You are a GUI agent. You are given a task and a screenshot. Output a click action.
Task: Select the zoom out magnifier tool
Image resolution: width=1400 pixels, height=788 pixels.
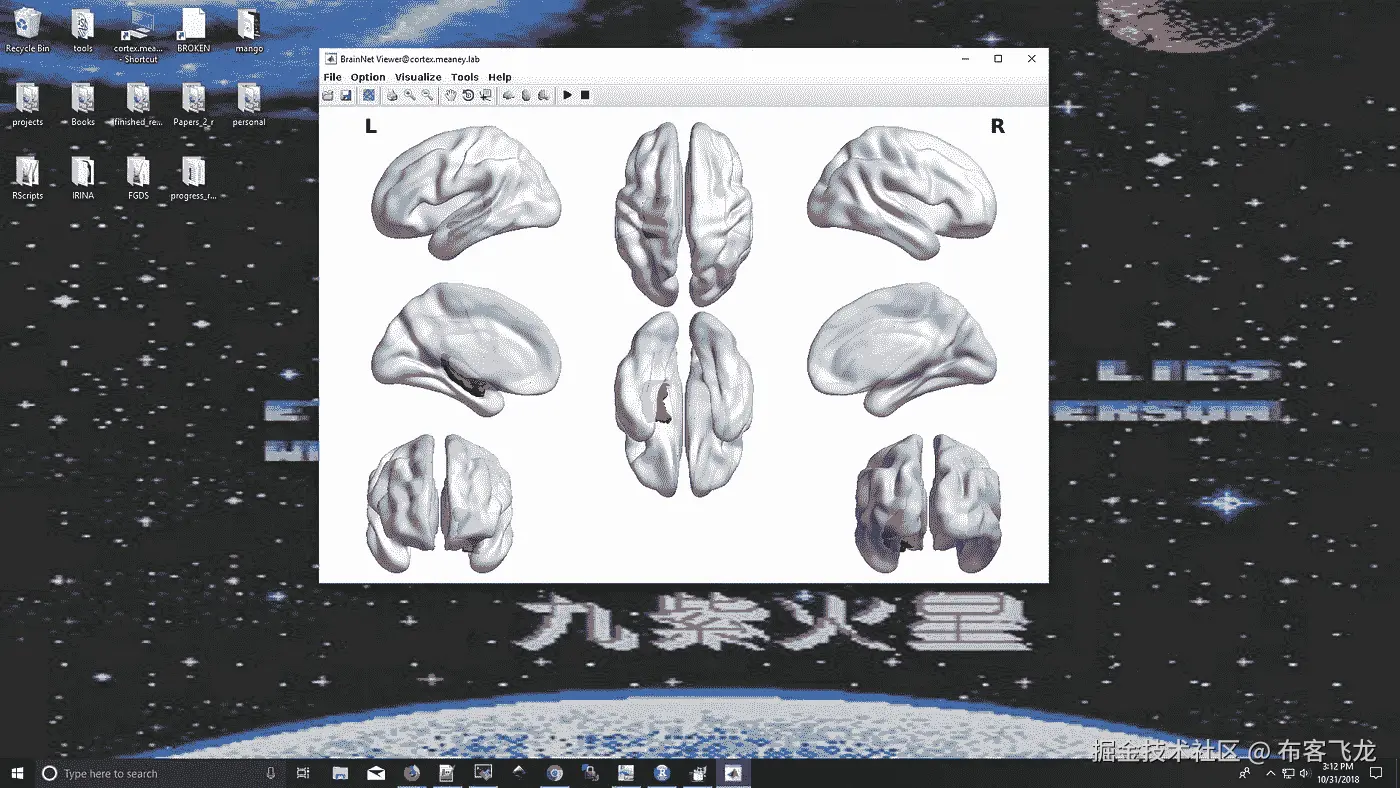click(427, 95)
